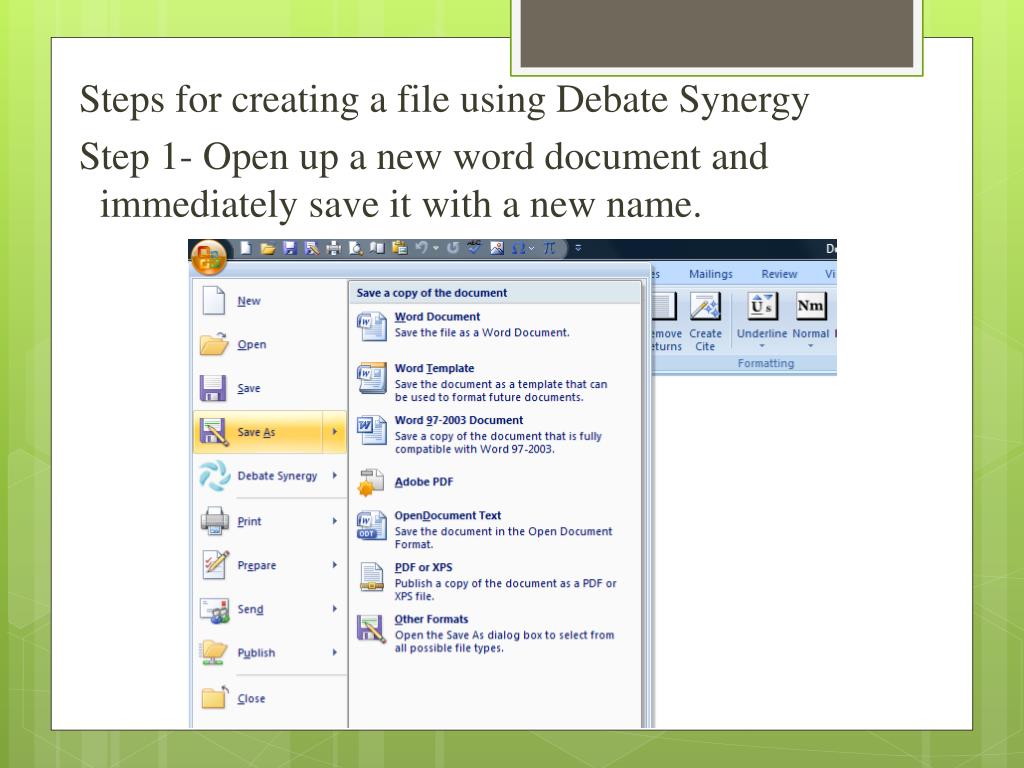Click the Open folder icon in quick access toolbar
Viewport: 1024px width, 768px height.
[x=268, y=248]
